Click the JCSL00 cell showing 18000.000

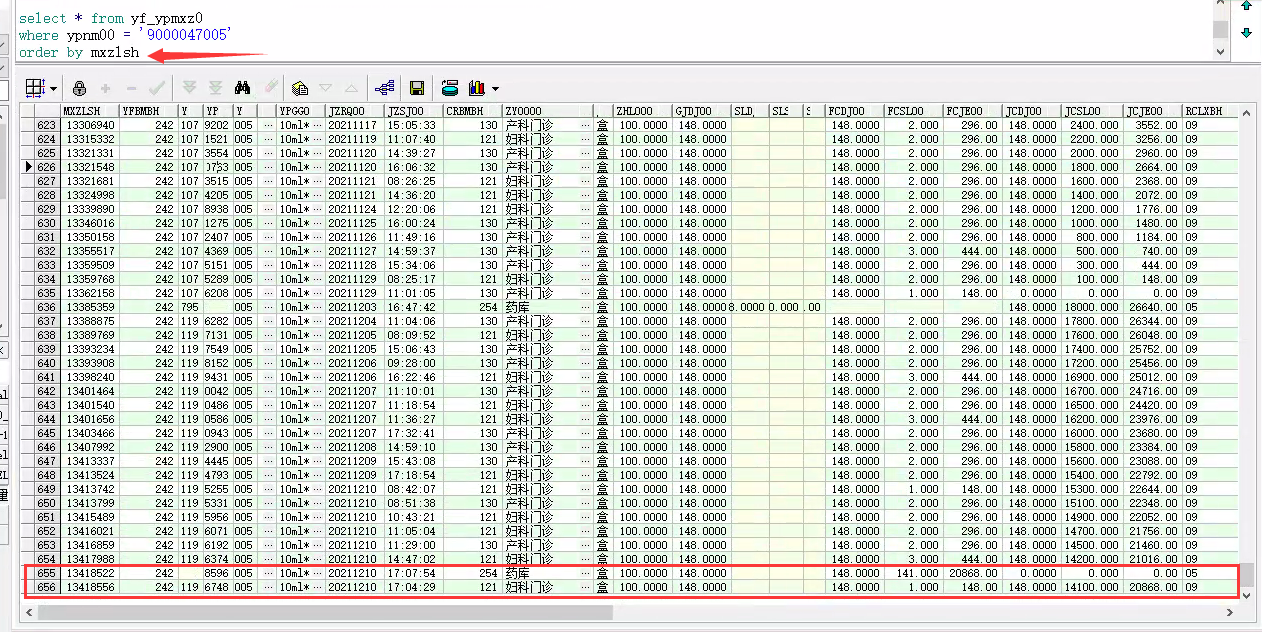(x=1091, y=307)
